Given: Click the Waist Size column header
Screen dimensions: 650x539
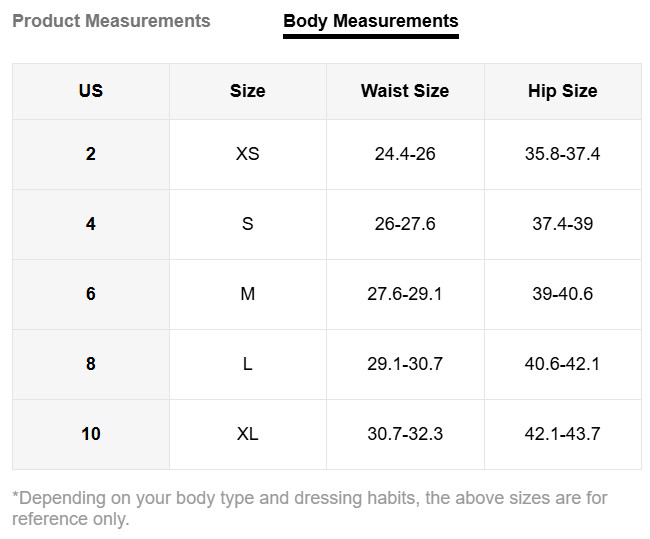Looking at the screenshot, I should [x=405, y=91].
